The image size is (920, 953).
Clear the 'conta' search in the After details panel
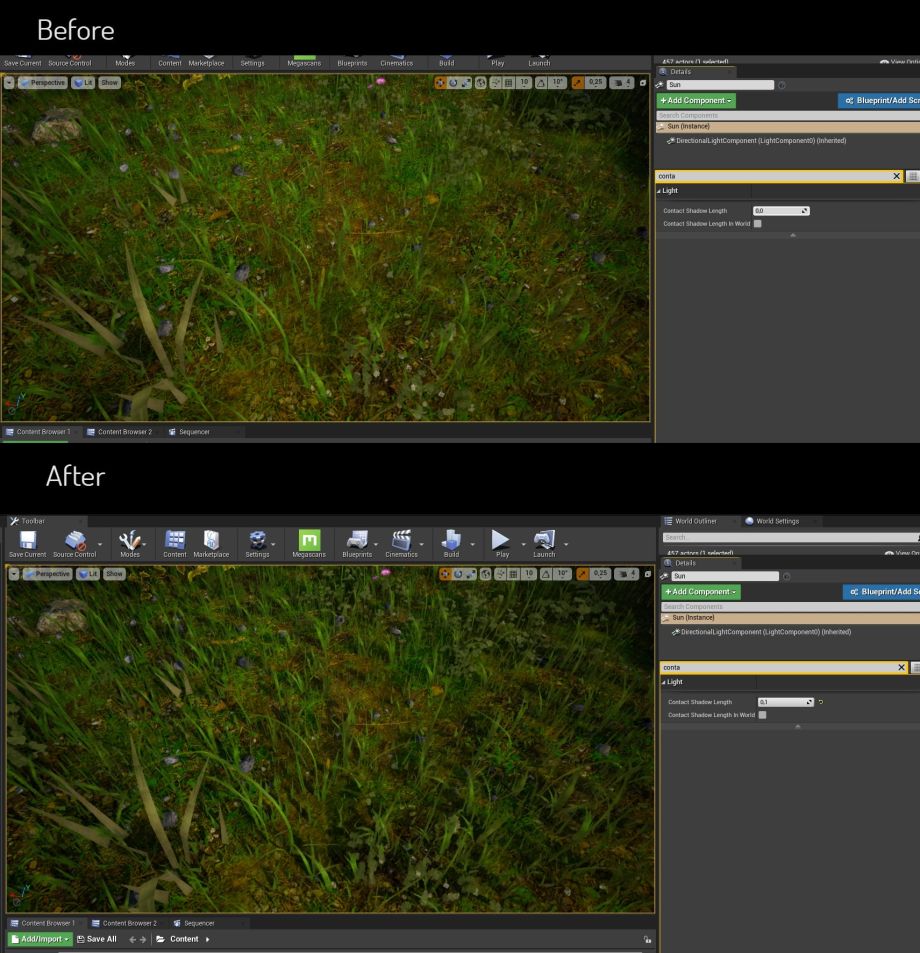pos(901,667)
